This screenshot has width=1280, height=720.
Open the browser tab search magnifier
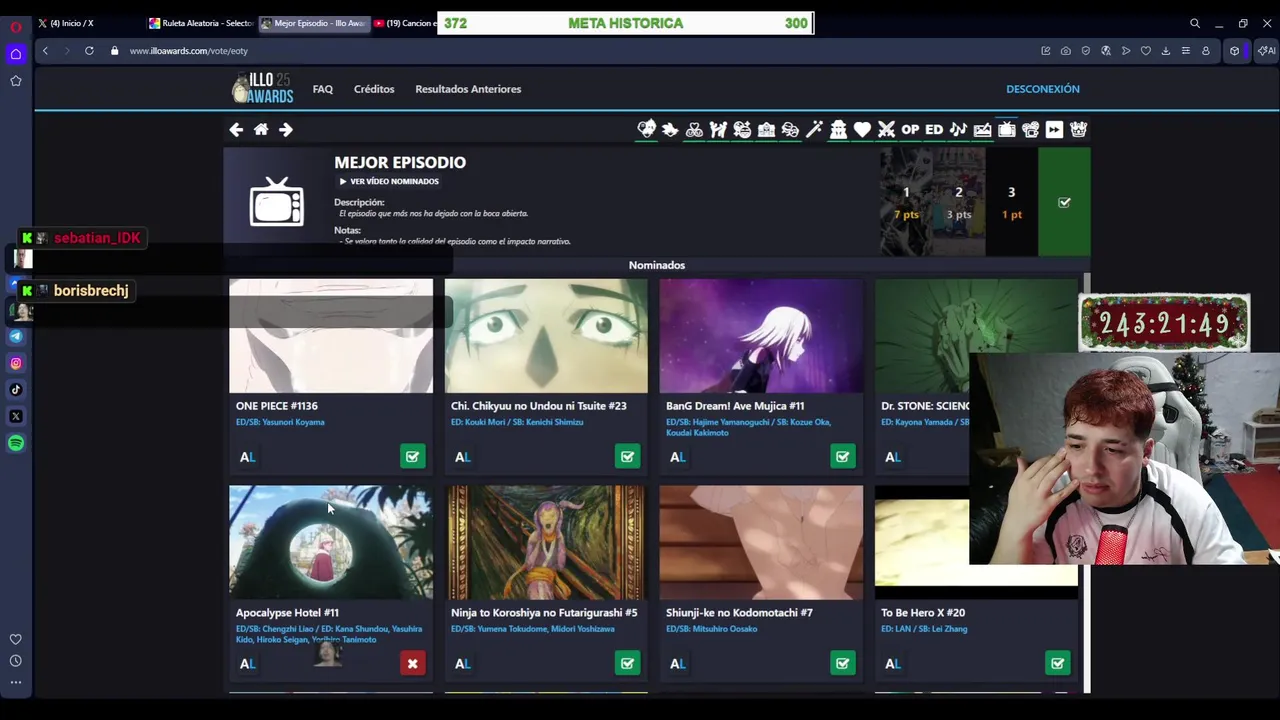click(1195, 23)
